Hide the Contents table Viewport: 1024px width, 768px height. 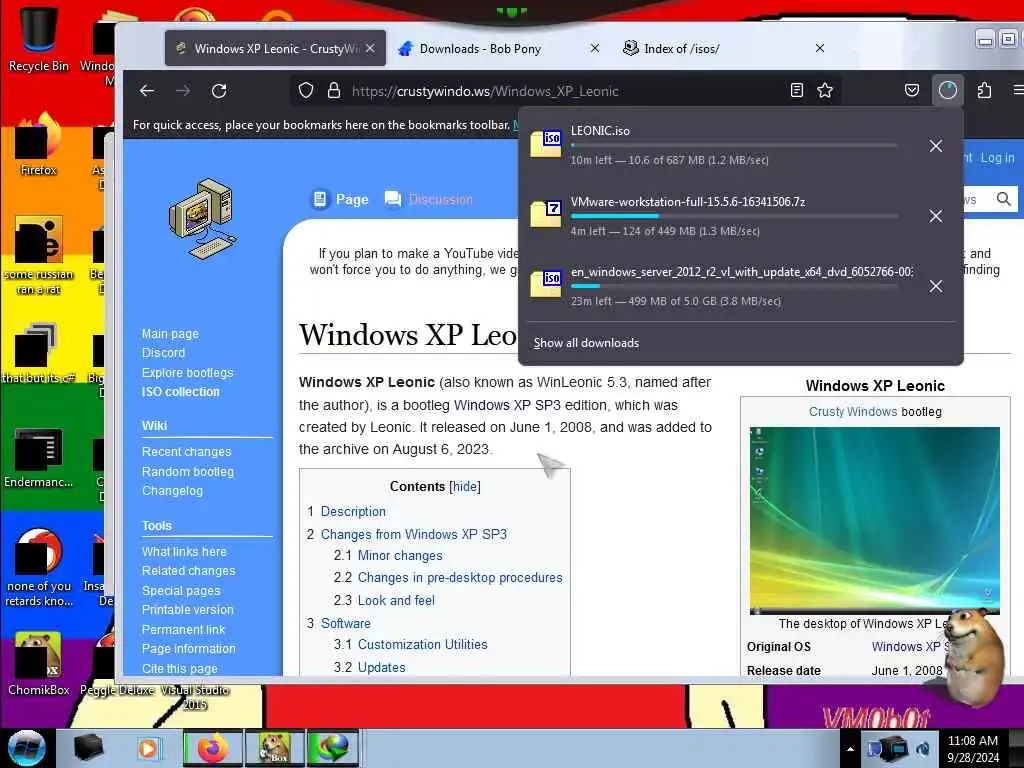(465, 487)
